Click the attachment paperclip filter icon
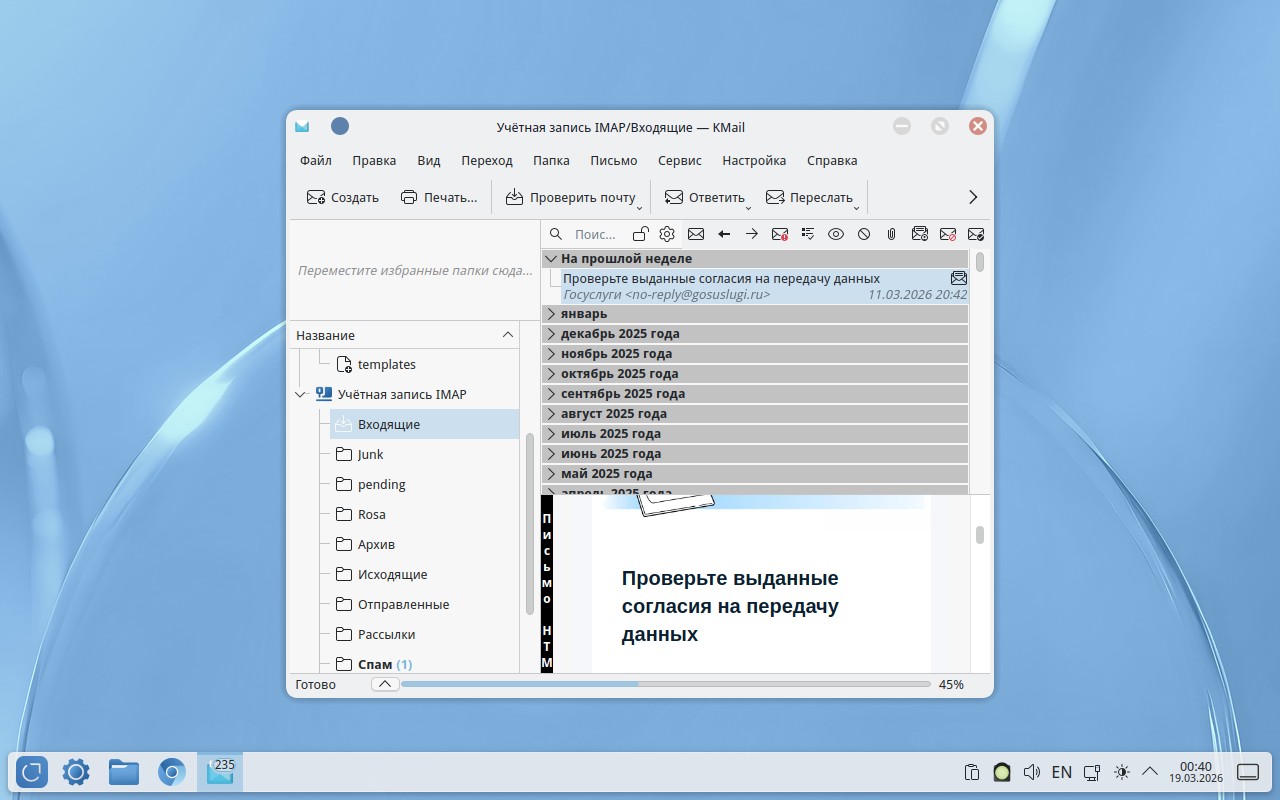This screenshot has height=800, width=1280. (x=891, y=234)
